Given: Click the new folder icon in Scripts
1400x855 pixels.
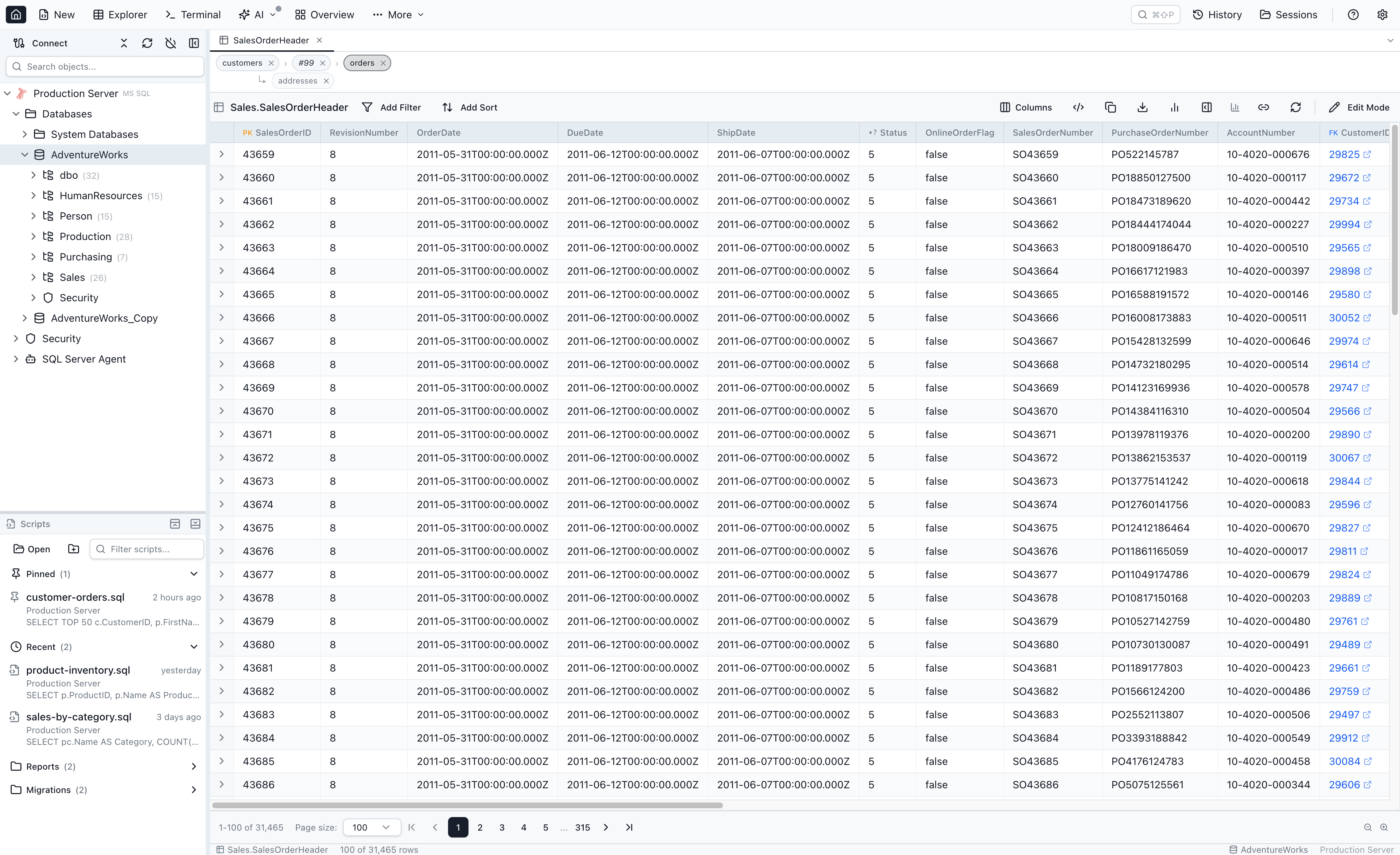Looking at the screenshot, I should coord(74,549).
